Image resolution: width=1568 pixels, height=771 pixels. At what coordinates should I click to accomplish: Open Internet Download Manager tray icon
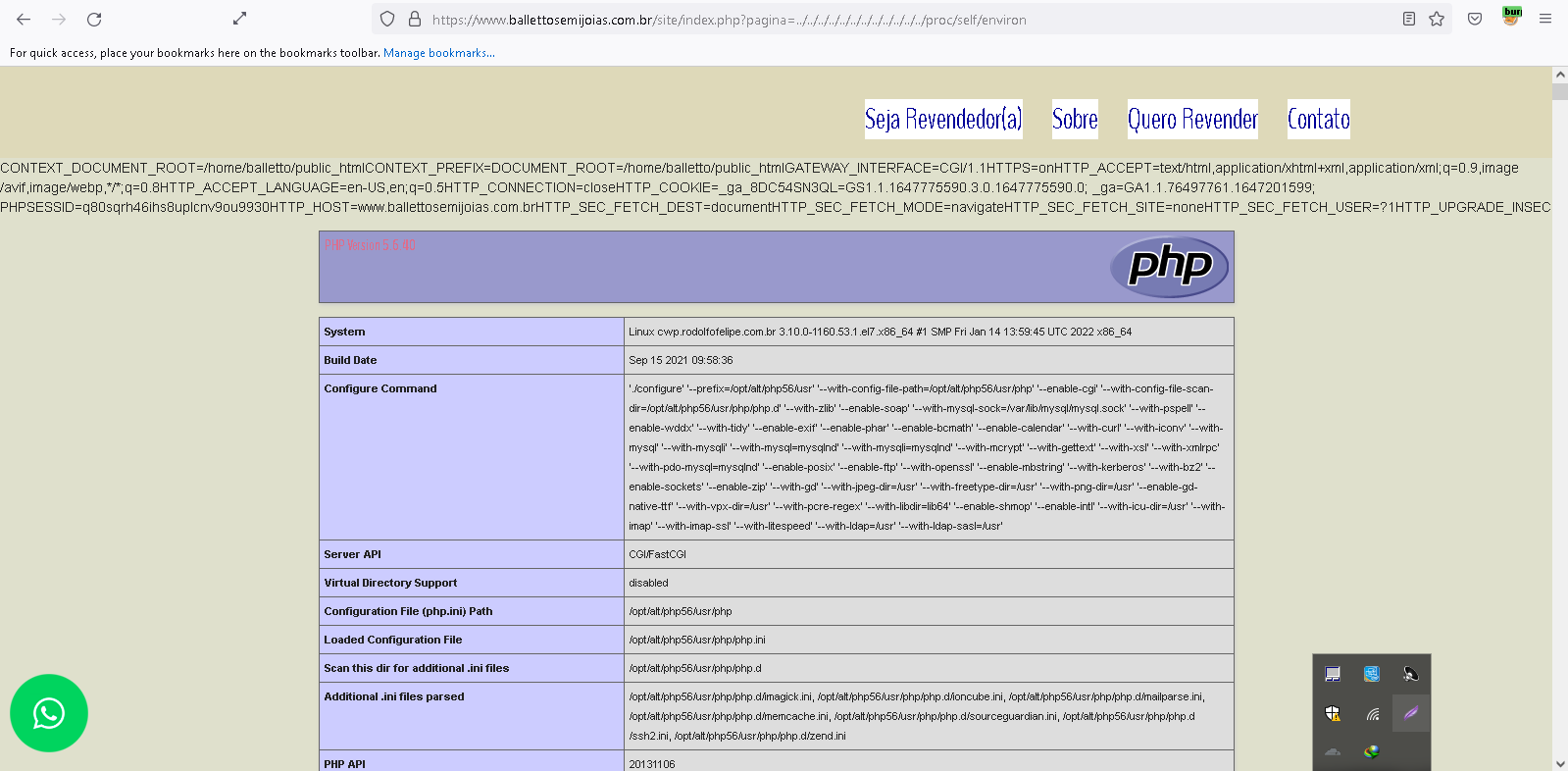coord(1372,752)
